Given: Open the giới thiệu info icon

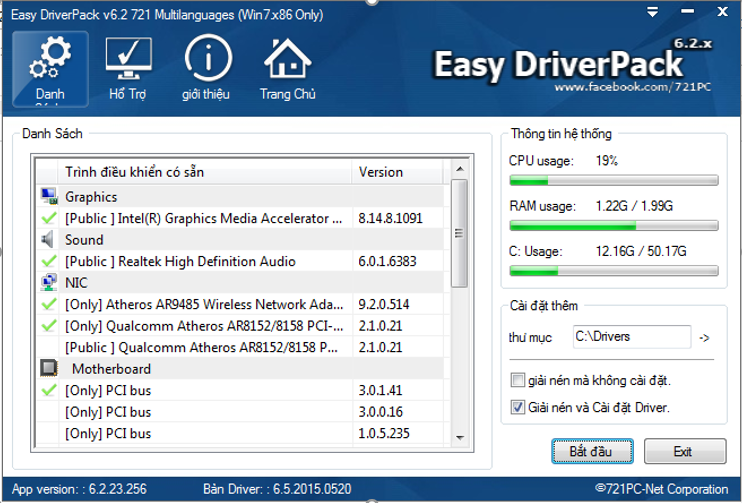Looking at the screenshot, I should [207, 69].
